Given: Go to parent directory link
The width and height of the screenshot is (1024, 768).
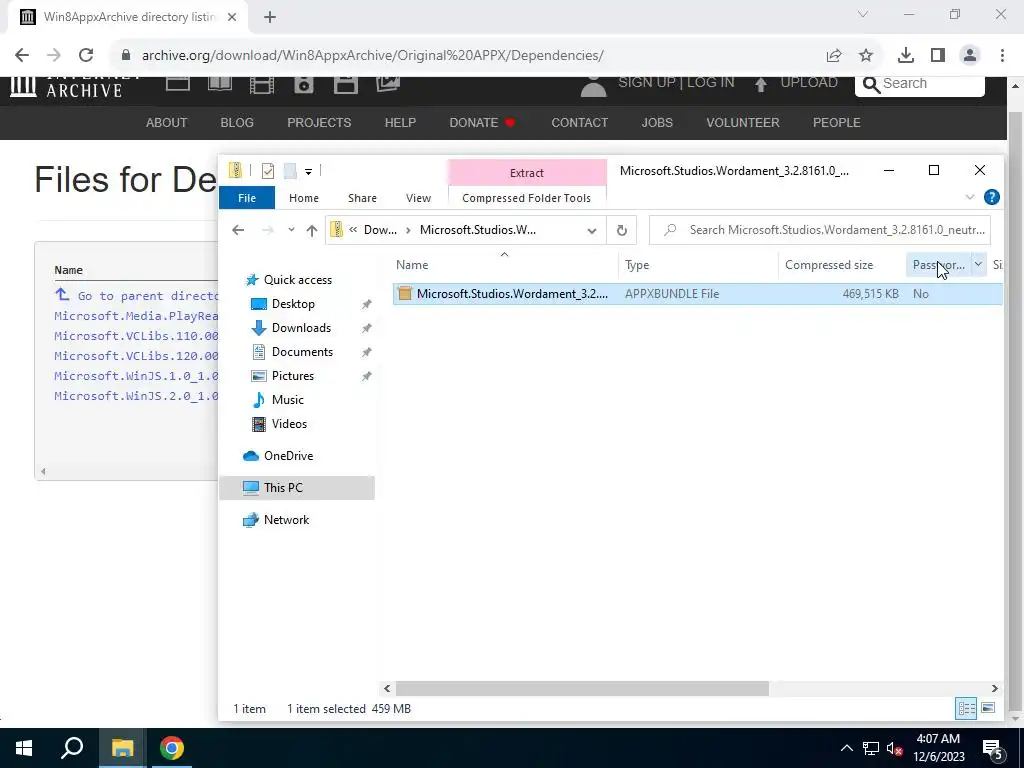Looking at the screenshot, I should click(136, 295).
